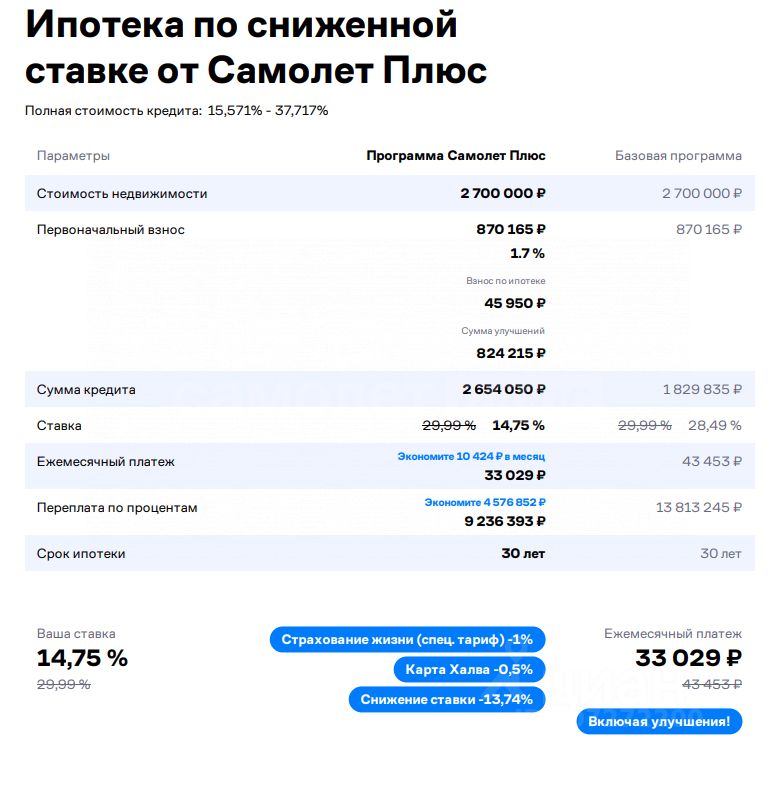Click the "Полная стоимость кредита" line
776x798 pixels.
(x=176, y=111)
